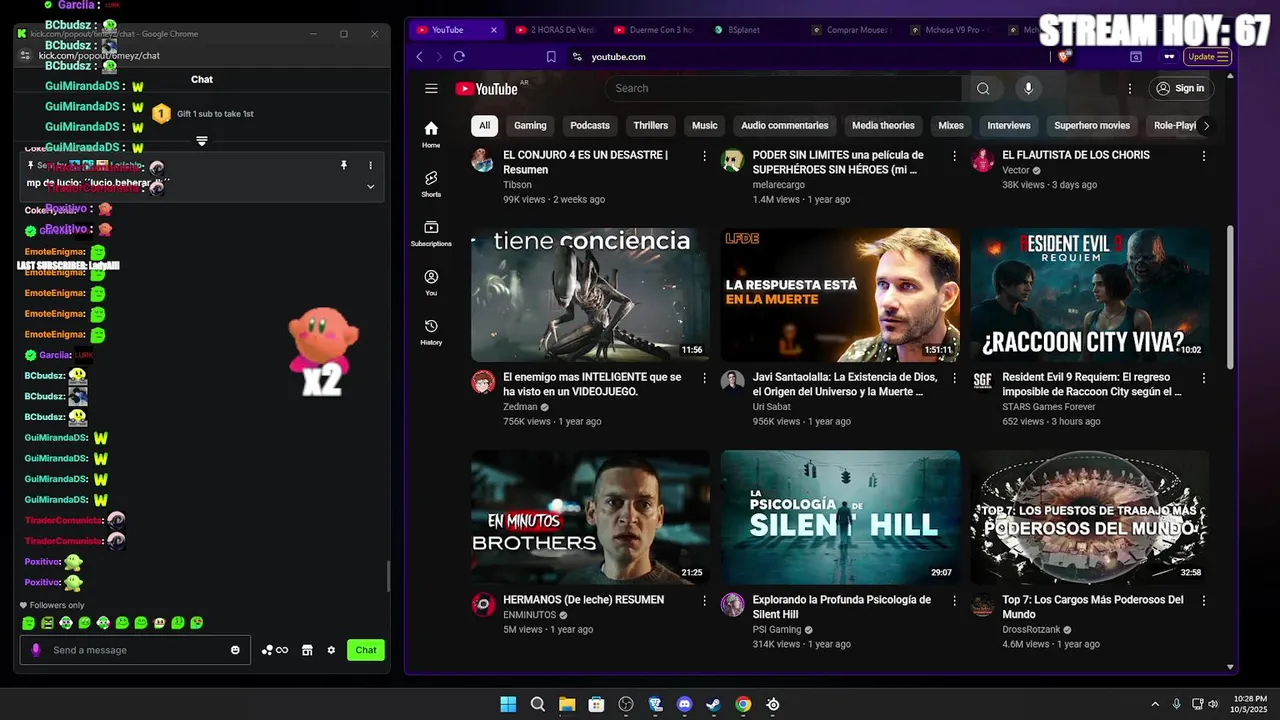Switch to '2 HORAS De Verd' browser tab

point(556,30)
